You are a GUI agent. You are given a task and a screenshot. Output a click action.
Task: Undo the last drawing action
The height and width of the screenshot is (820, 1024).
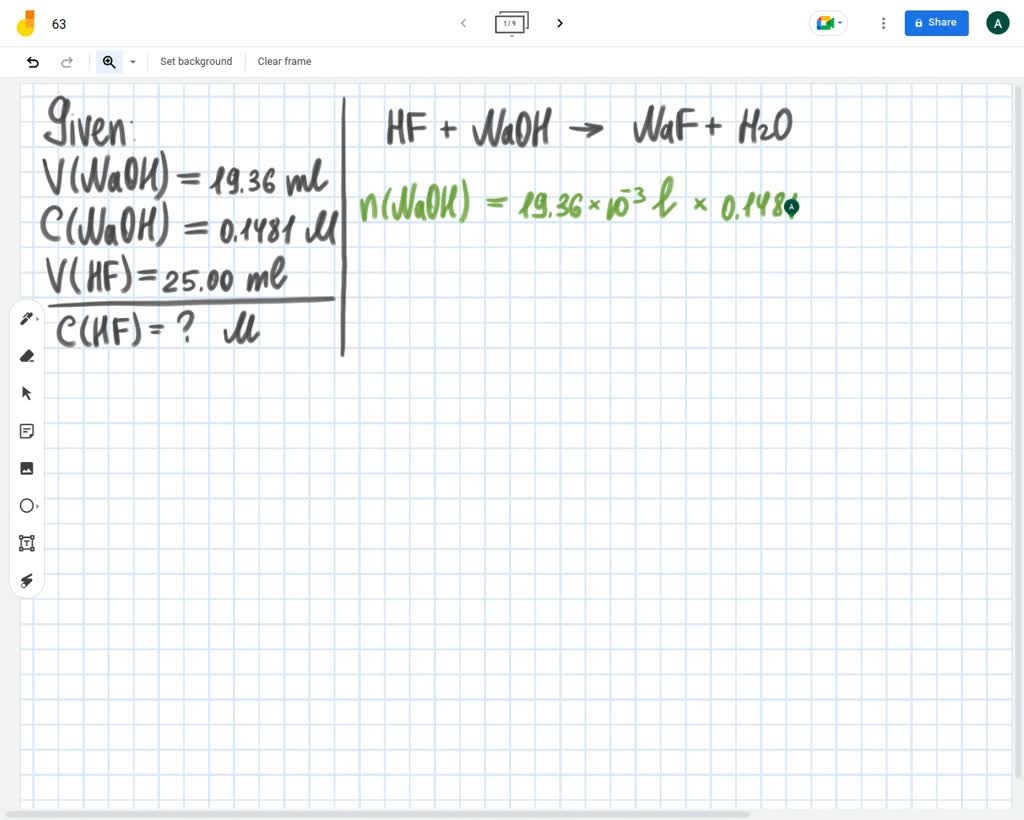[x=32, y=61]
